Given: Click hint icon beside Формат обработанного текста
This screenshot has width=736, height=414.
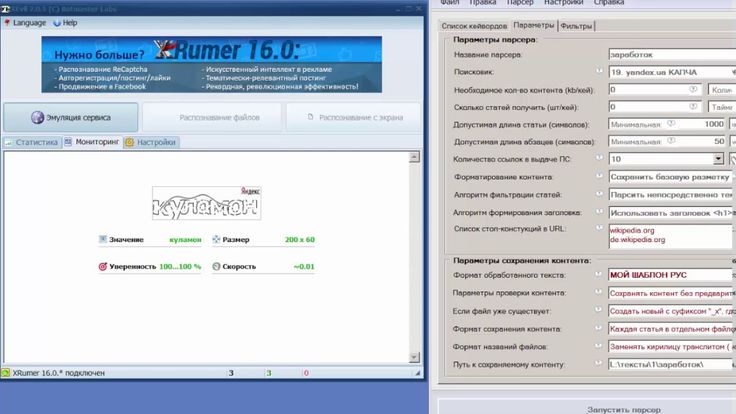Looking at the screenshot, I should [600, 274].
